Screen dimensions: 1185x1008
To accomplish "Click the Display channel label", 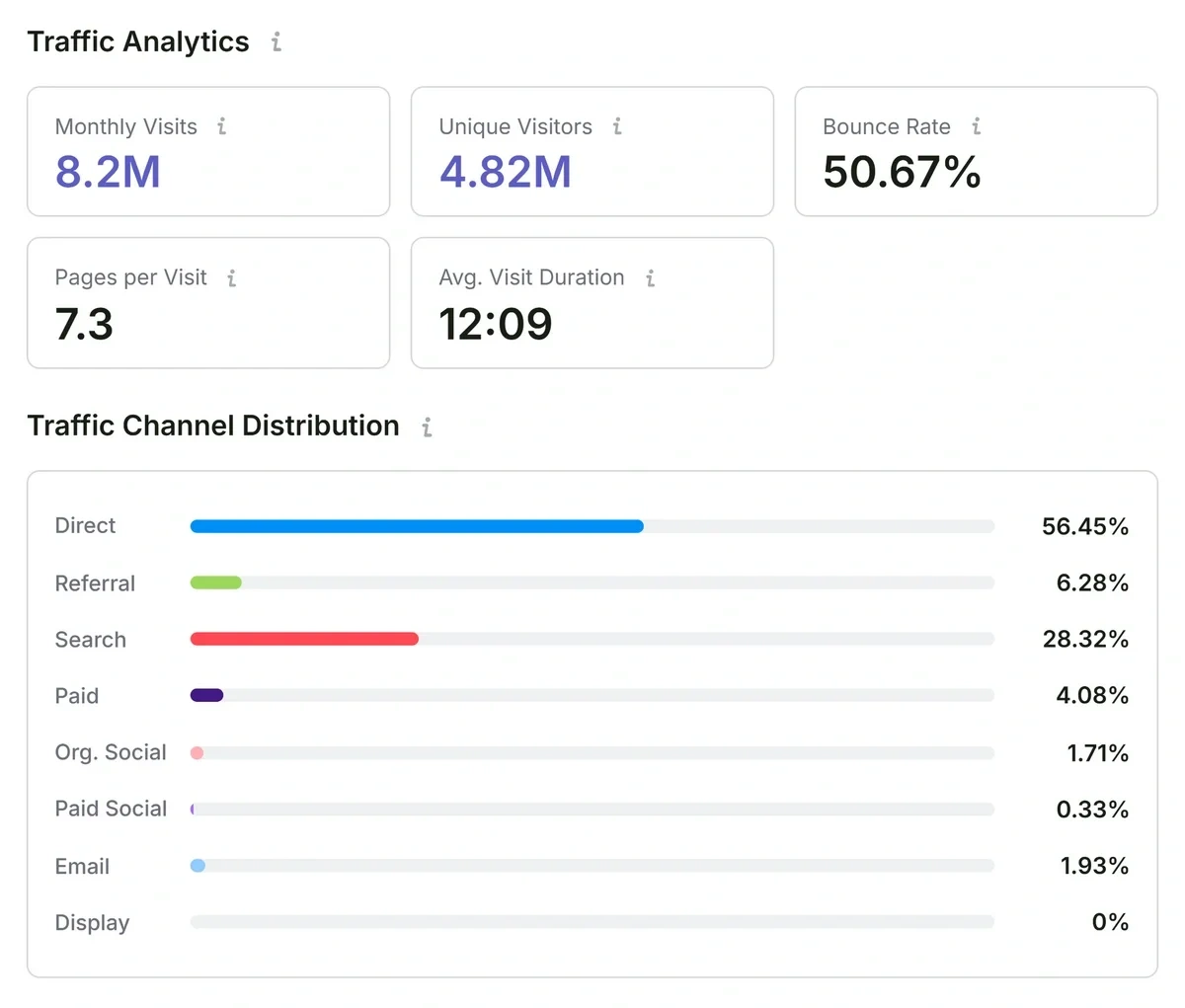I will (92, 922).
